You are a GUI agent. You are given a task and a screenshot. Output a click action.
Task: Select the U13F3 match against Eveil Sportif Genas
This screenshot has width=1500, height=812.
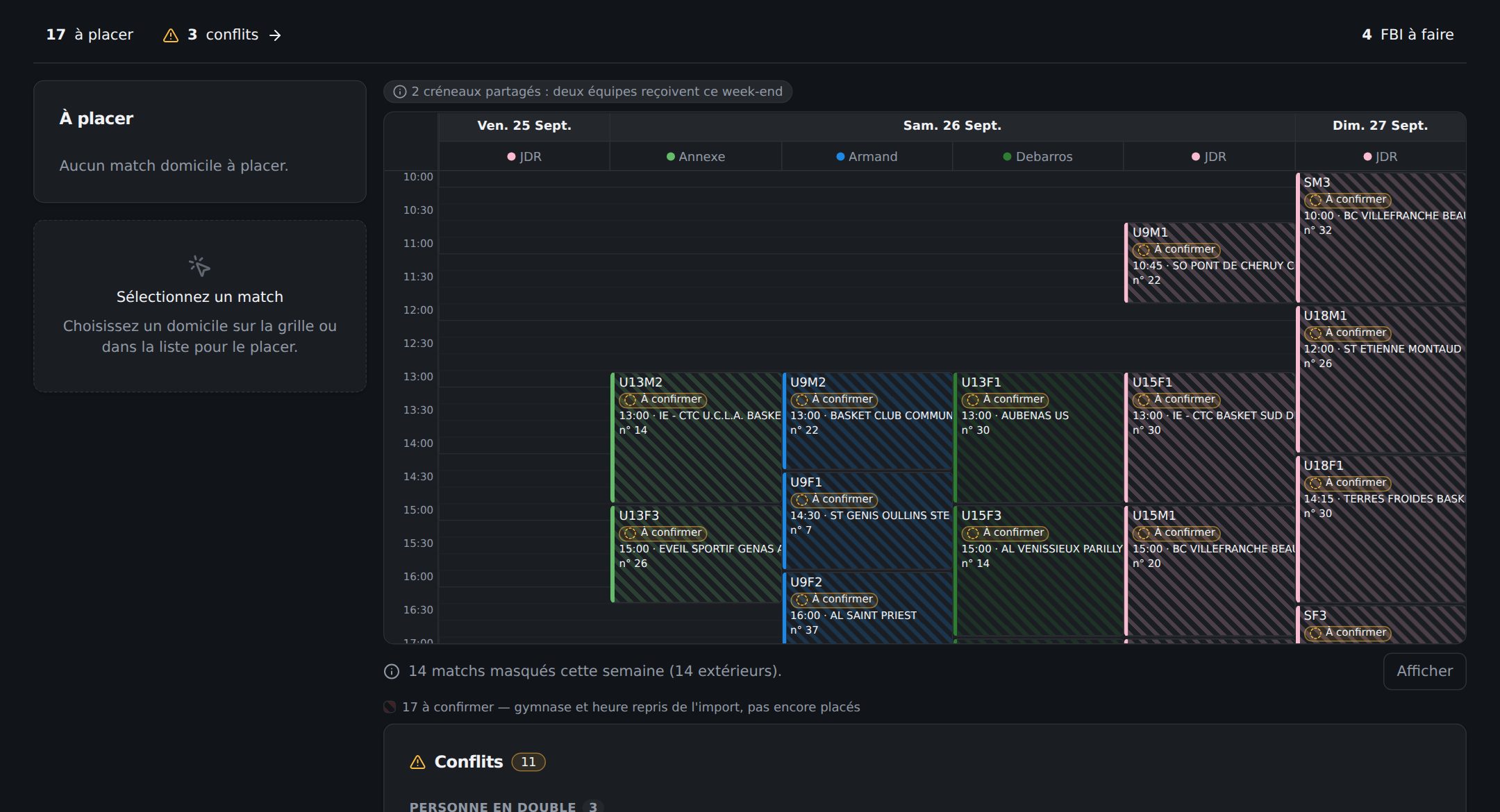[x=696, y=554]
